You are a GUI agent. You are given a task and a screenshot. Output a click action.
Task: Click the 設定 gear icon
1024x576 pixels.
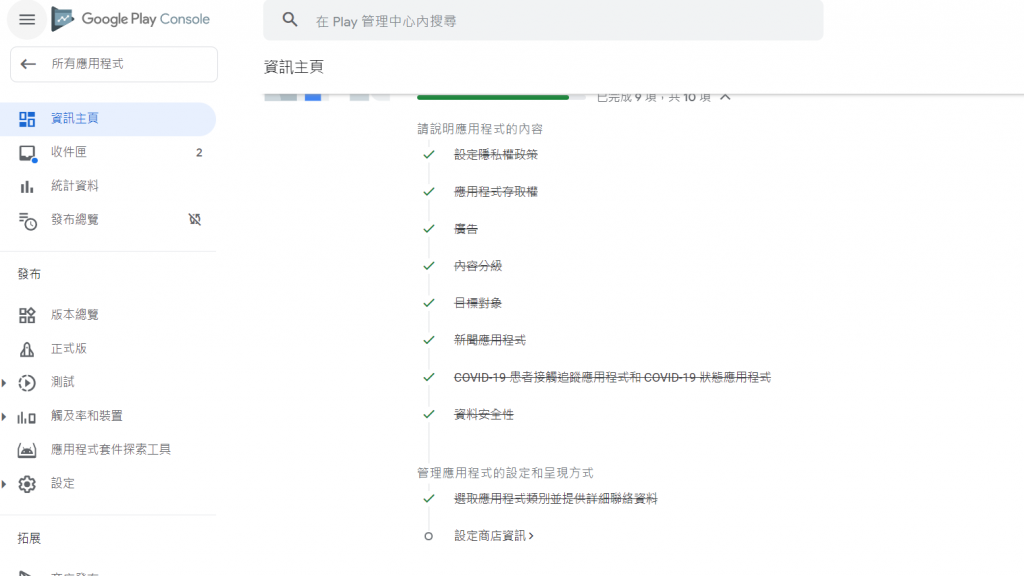(27, 484)
